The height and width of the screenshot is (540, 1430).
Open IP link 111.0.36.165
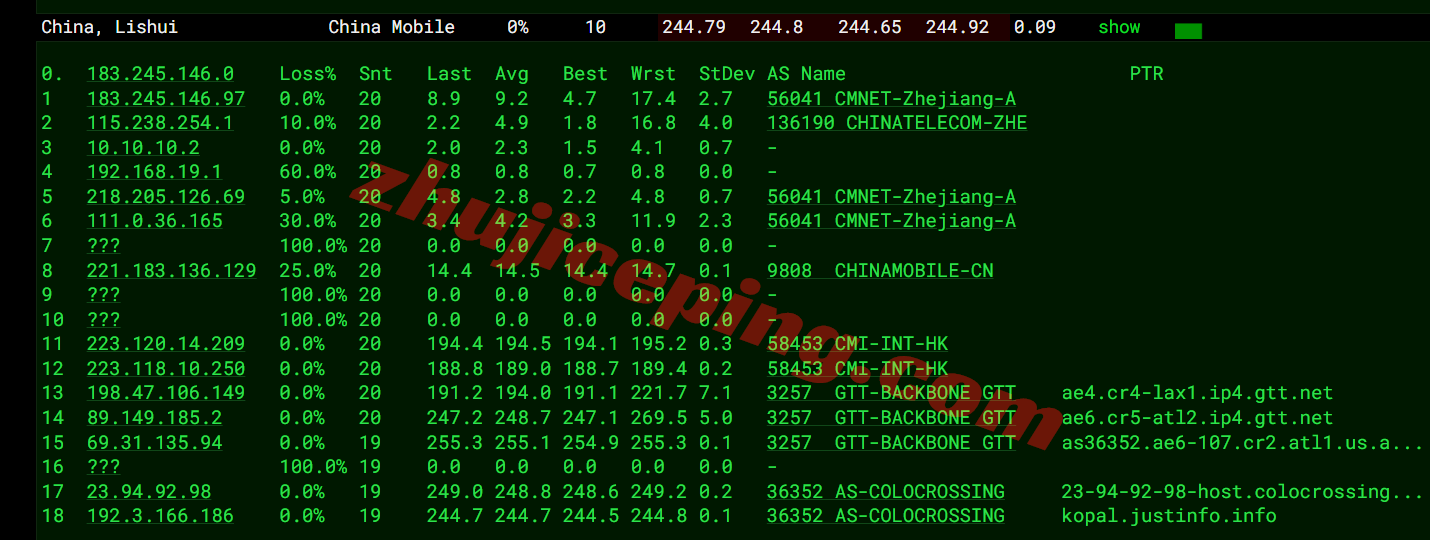pyautogui.click(x=154, y=221)
